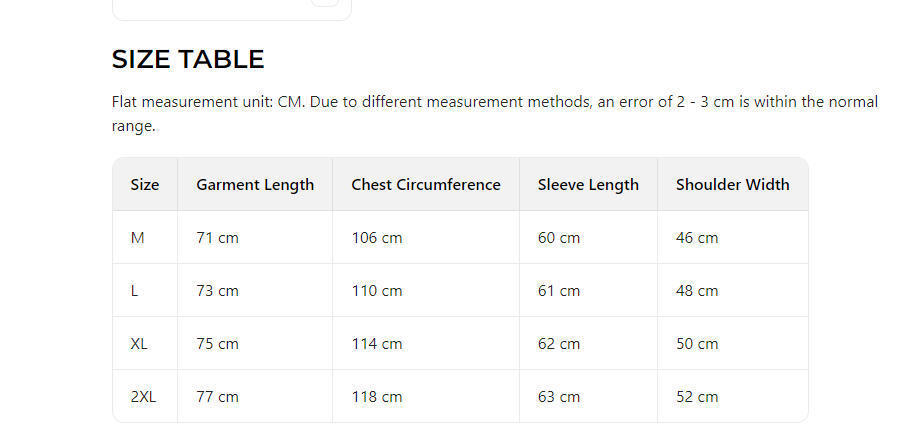Click the Chest Circumference column header
Screen dimensions: 903x425
tap(426, 185)
